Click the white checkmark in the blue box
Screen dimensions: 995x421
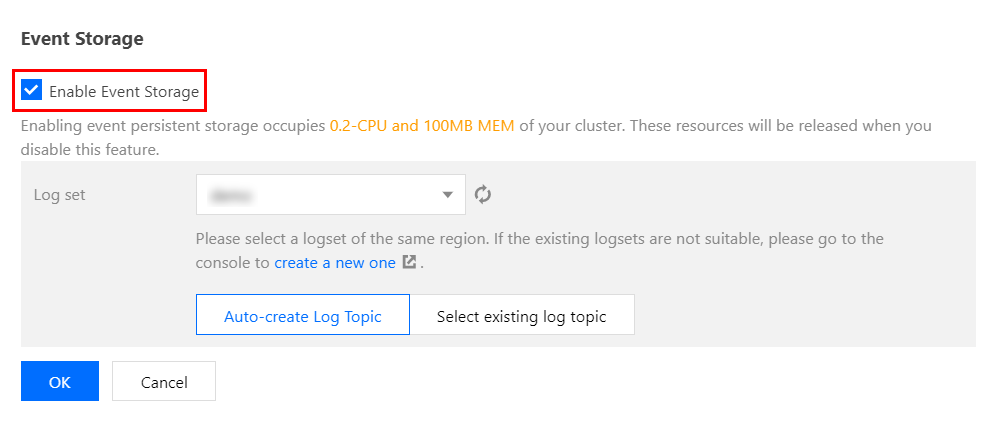[31, 90]
